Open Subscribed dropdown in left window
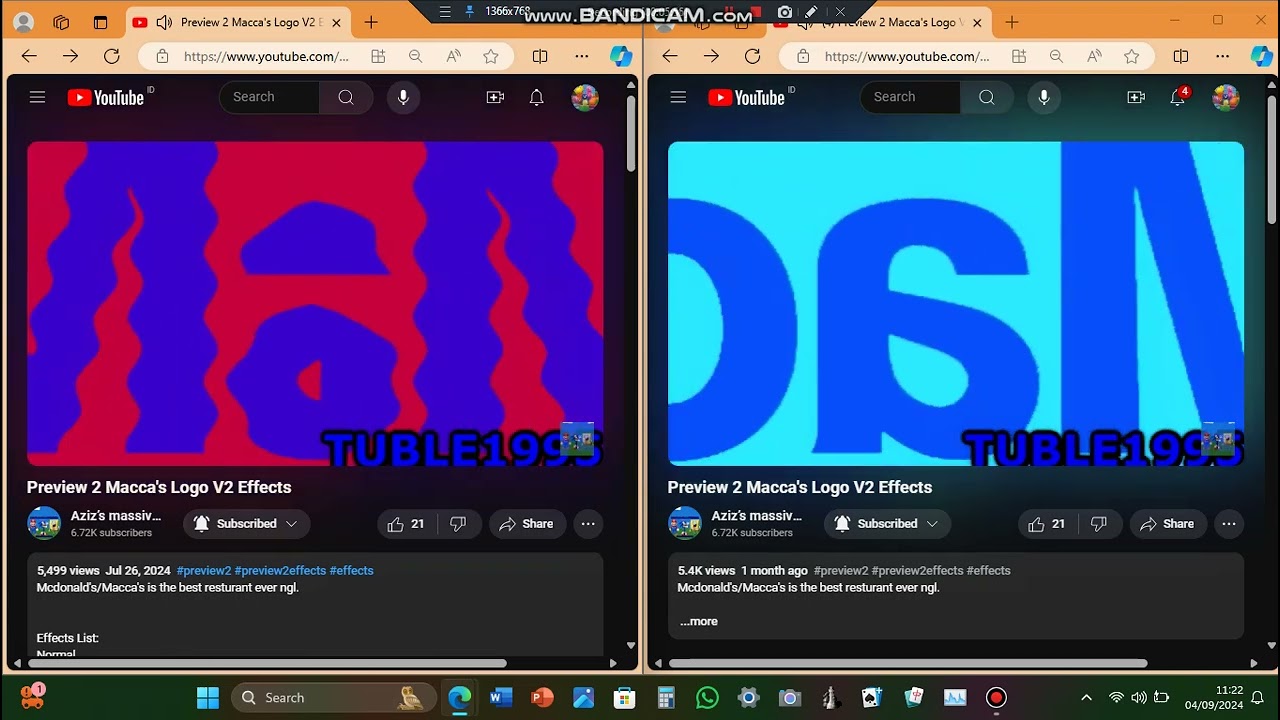The image size is (1280, 720). click(x=246, y=524)
